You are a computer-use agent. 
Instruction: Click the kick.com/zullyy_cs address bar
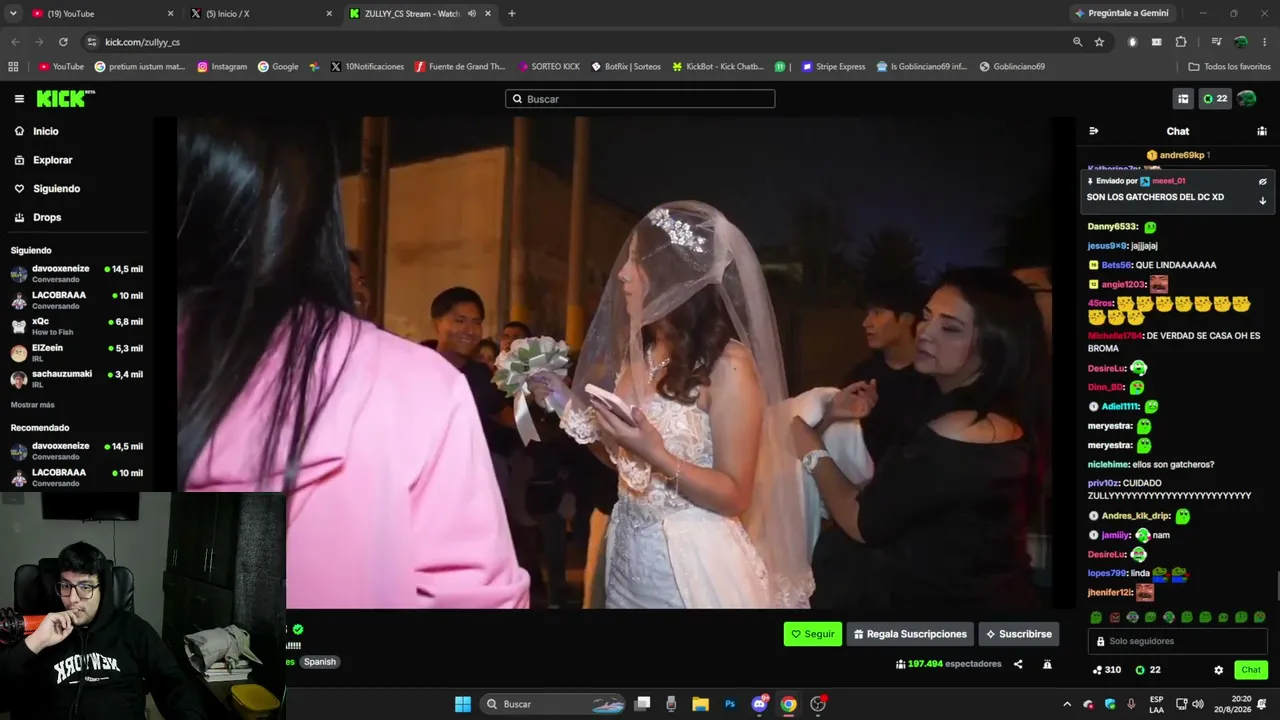(x=580, y=42)
